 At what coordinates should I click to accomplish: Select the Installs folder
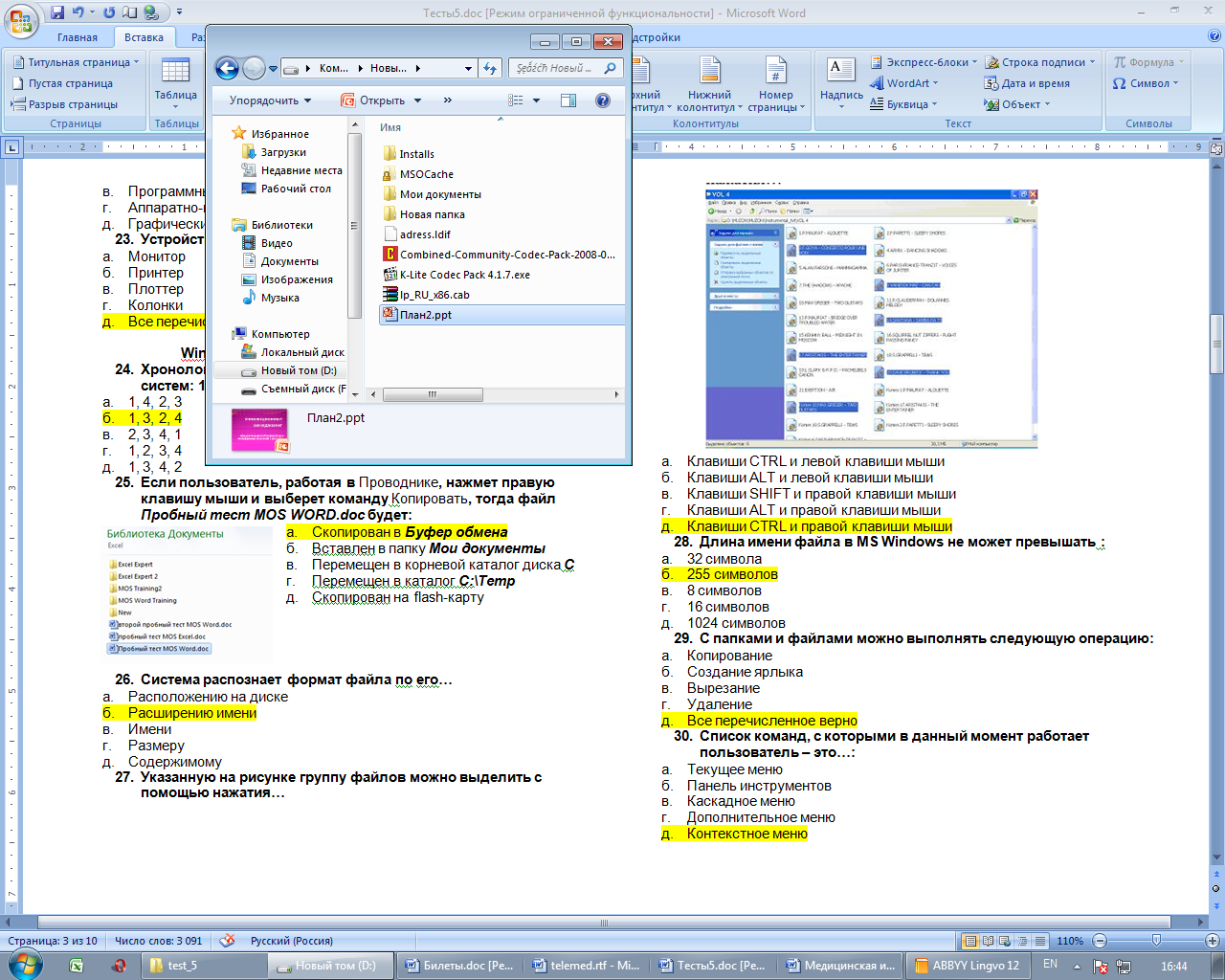click(416, 154)
